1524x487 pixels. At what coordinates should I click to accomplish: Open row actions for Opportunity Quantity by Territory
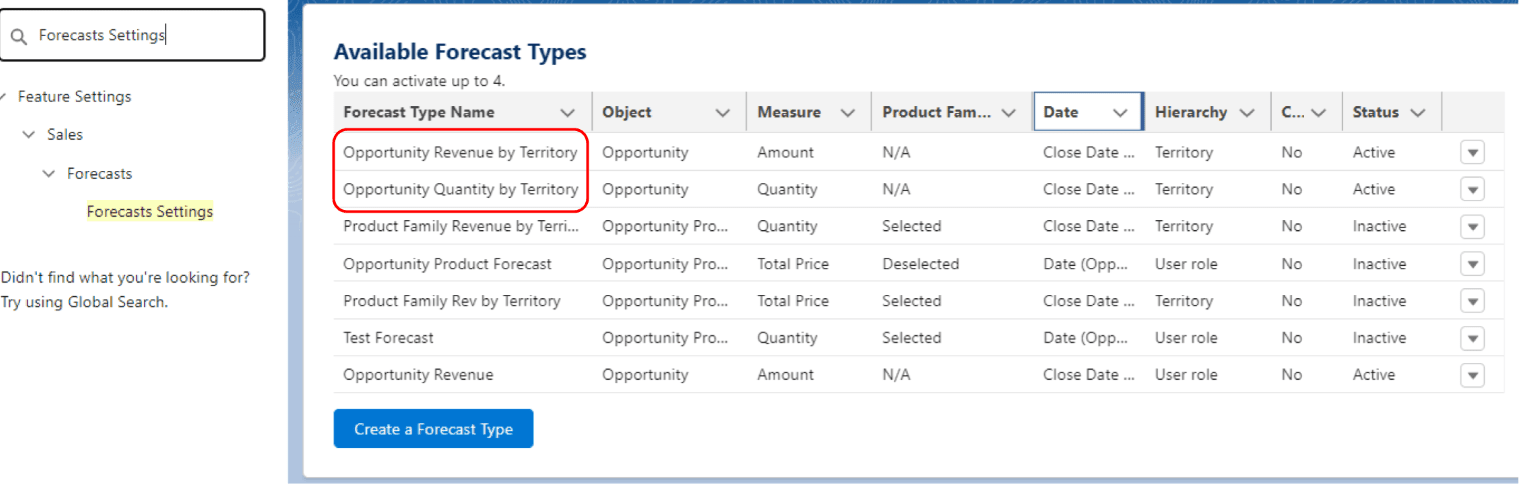(1472, 190)
